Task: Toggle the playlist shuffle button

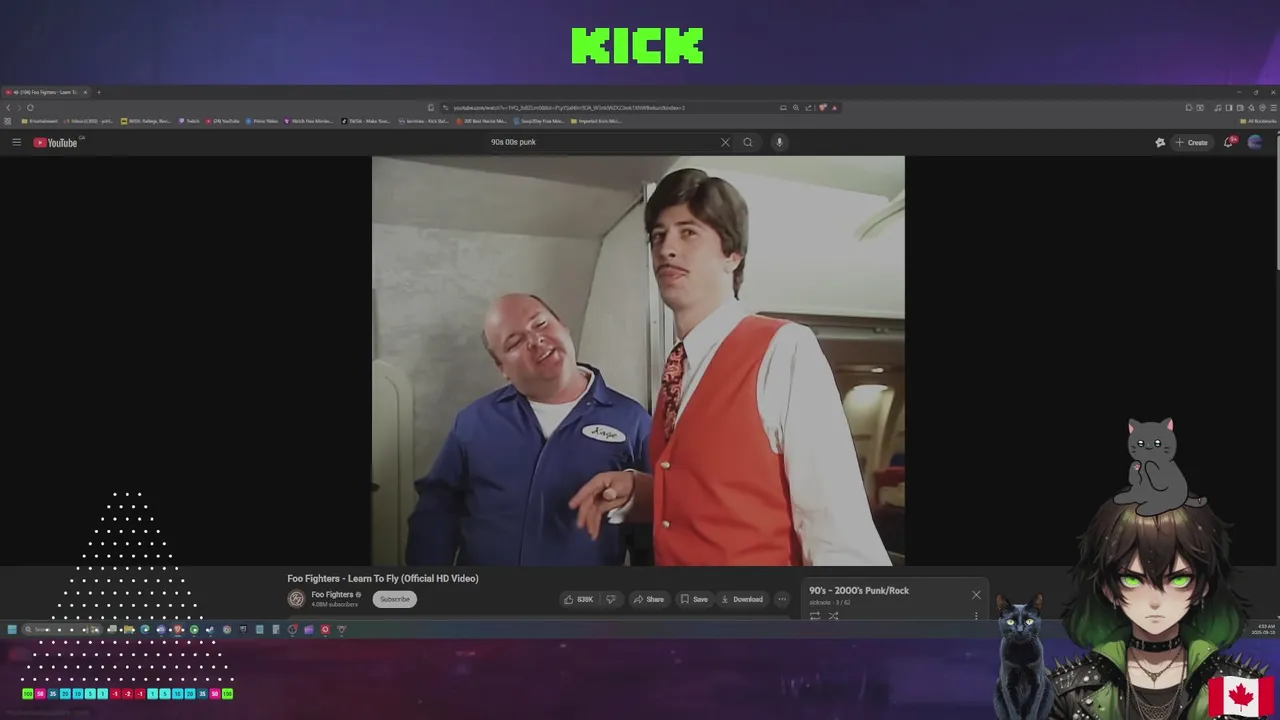Action: pyautogui.click(x=833, y=616)
